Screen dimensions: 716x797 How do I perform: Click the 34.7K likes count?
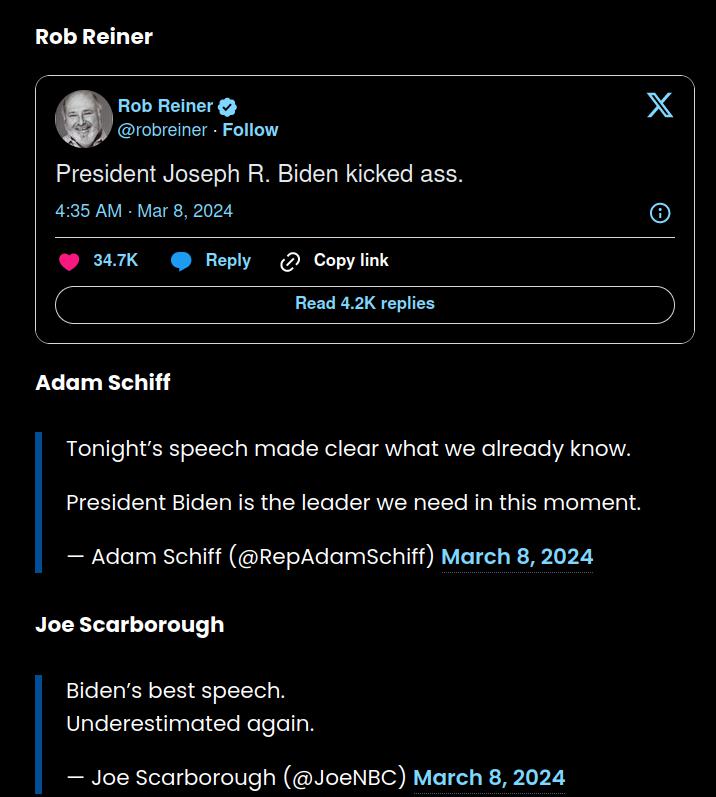click(x=115, y=260)
